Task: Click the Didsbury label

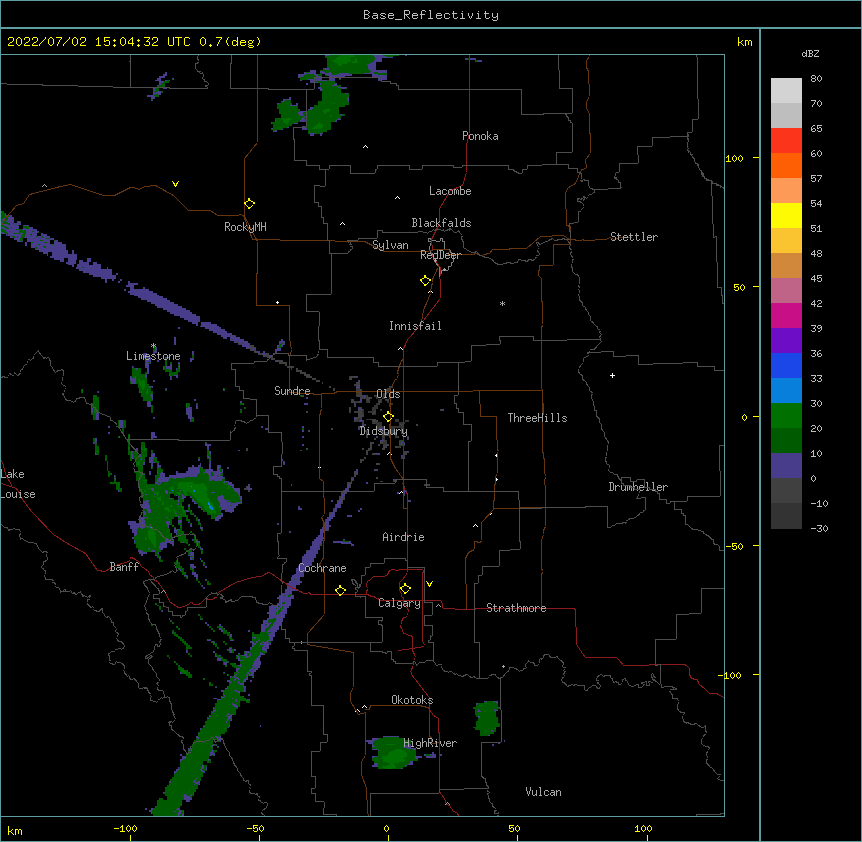Action: pos(383,431)
